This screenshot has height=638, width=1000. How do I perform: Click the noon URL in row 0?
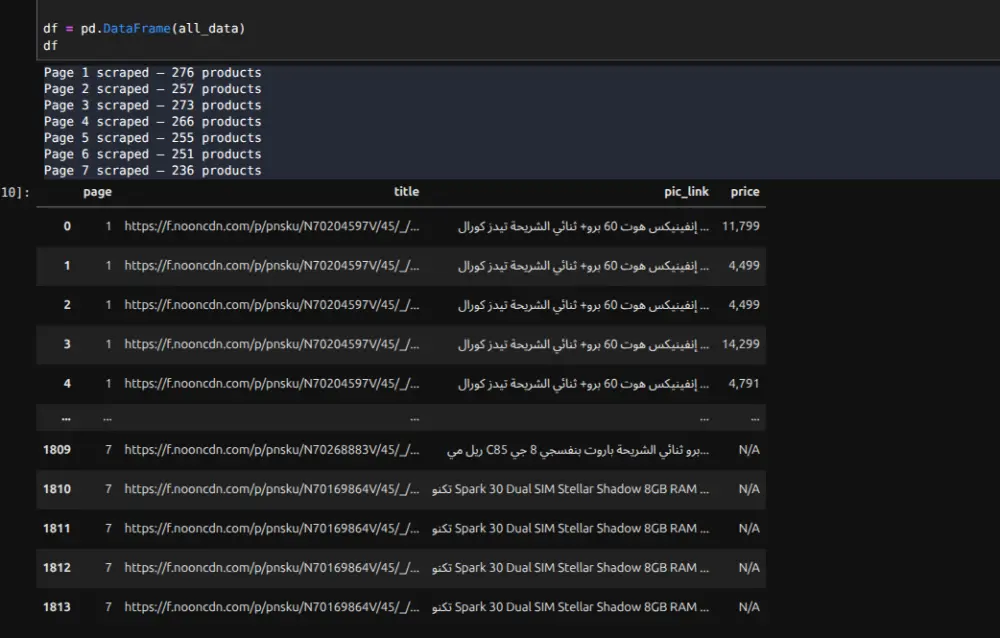point(272,226)
